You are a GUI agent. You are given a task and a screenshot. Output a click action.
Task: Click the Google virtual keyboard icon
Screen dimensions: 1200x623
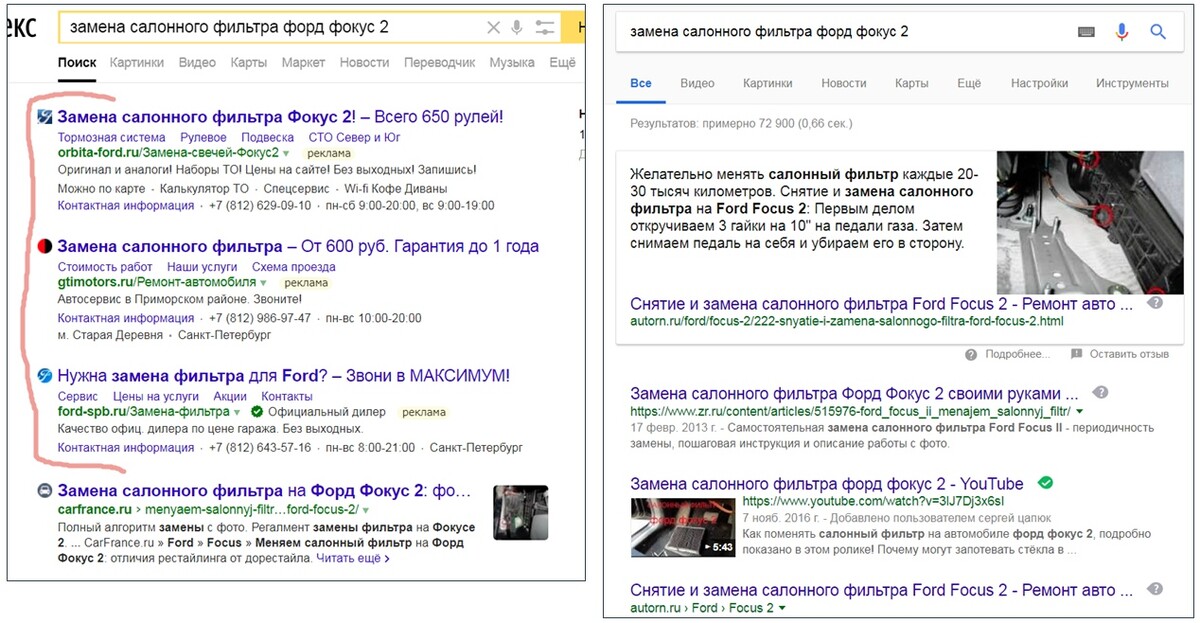[1087, 32]
